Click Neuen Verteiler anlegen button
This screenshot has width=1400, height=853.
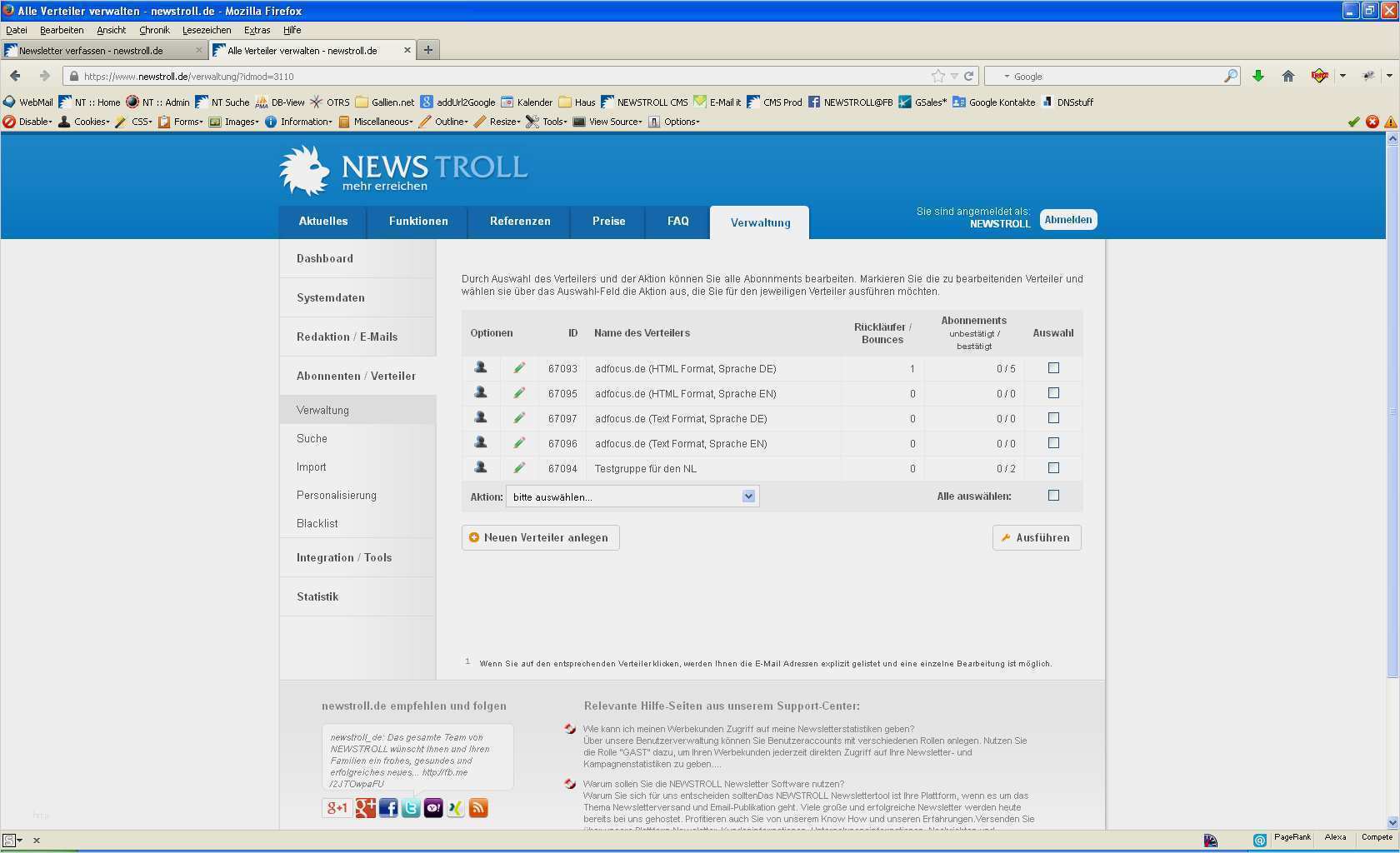541,537
